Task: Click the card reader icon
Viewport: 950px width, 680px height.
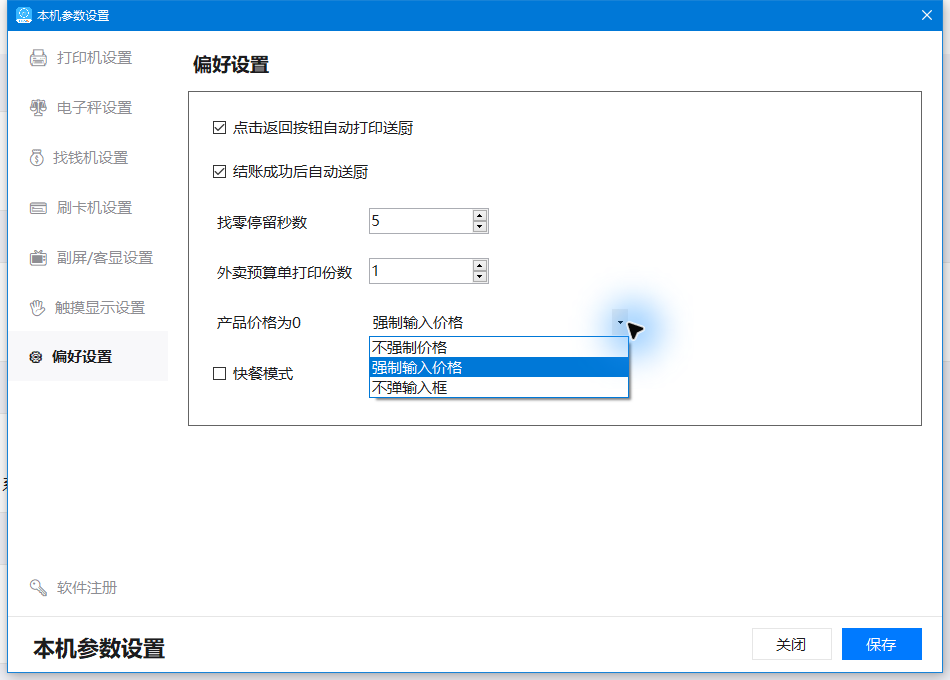Action: point(38,208)
